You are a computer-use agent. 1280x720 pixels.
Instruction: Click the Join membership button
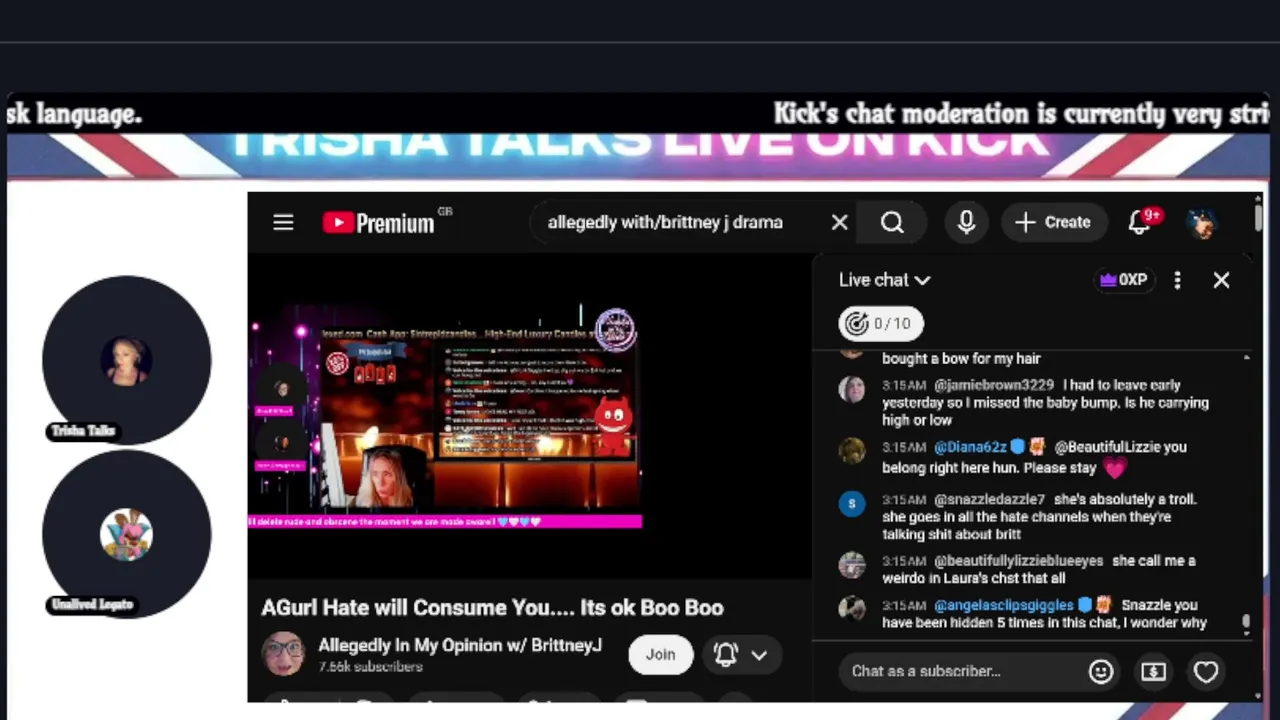[x=660, y=654]
